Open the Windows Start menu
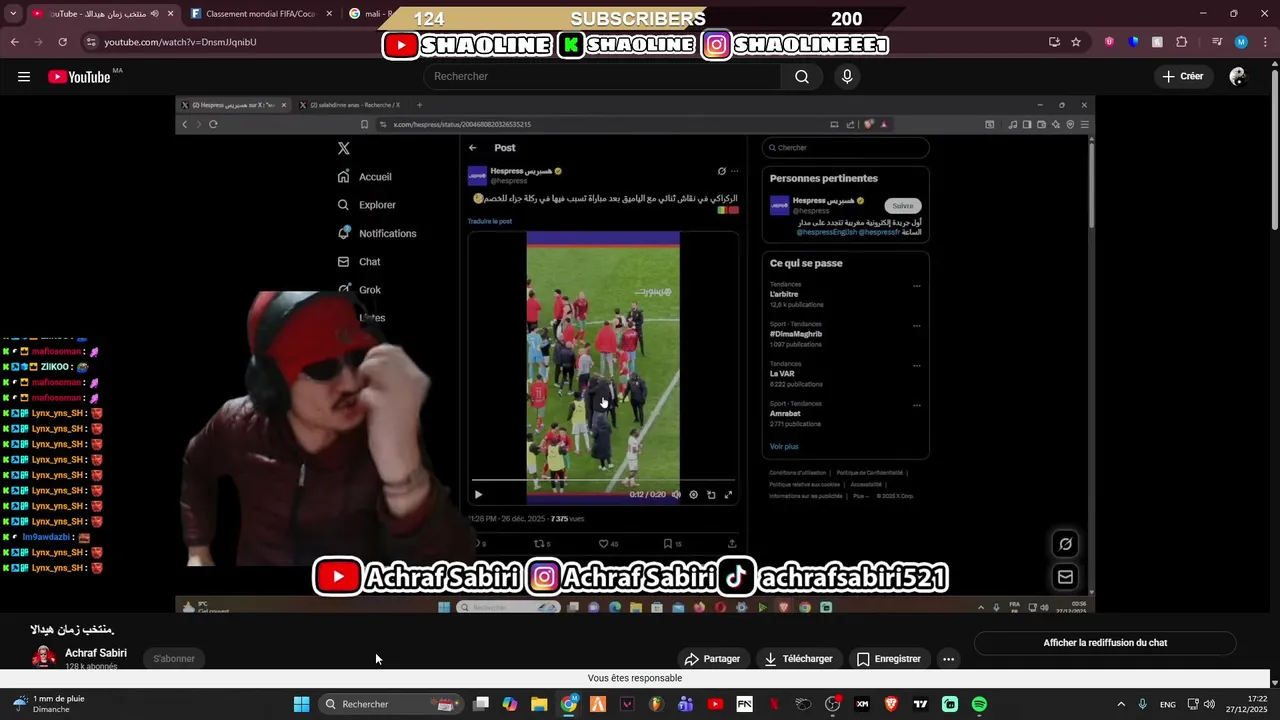Screen dimensions: 1280x720 pyautogui.click(x=301, y=704)
